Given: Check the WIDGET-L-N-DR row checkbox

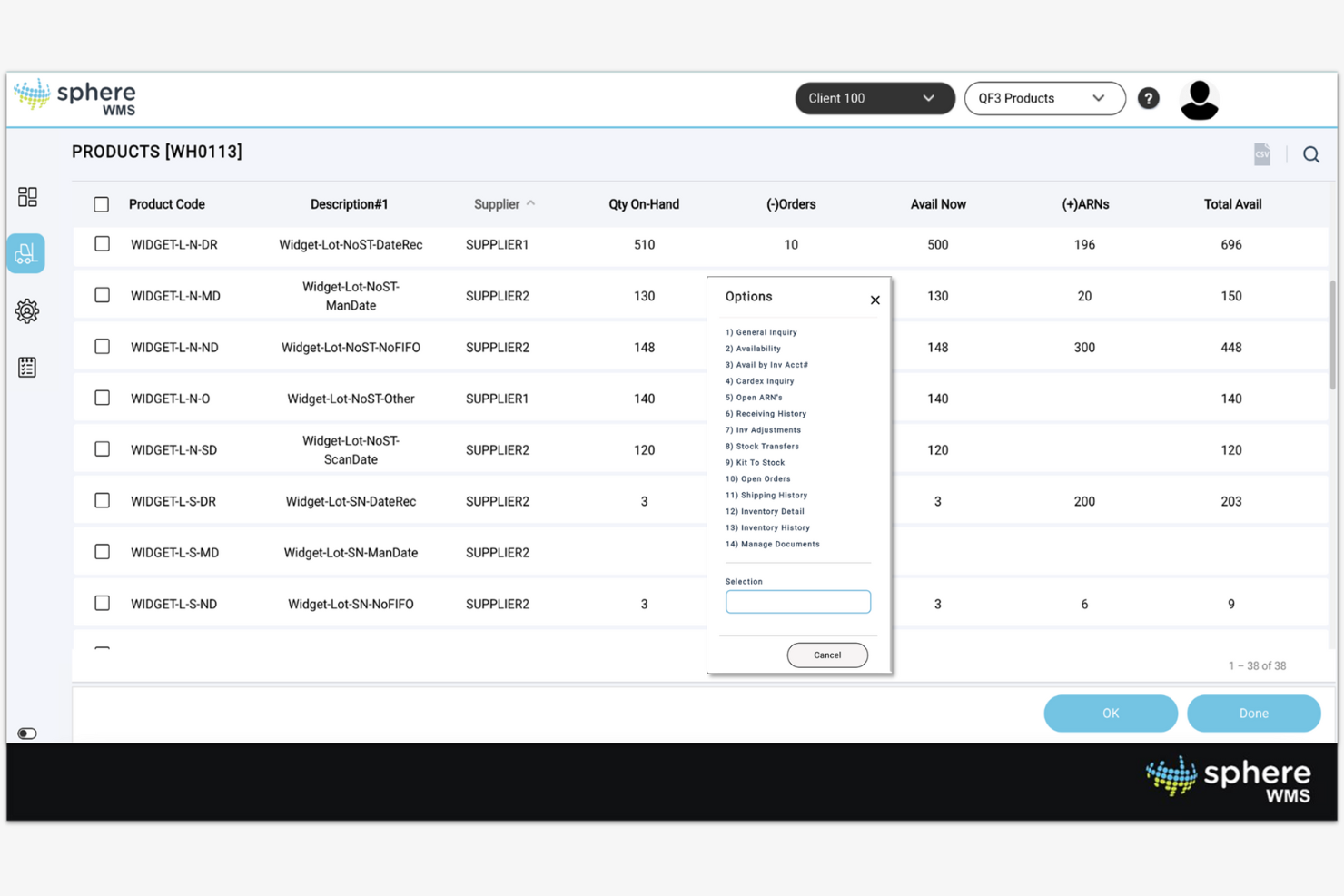Looking at the screenshot, I should pos(102,244).
